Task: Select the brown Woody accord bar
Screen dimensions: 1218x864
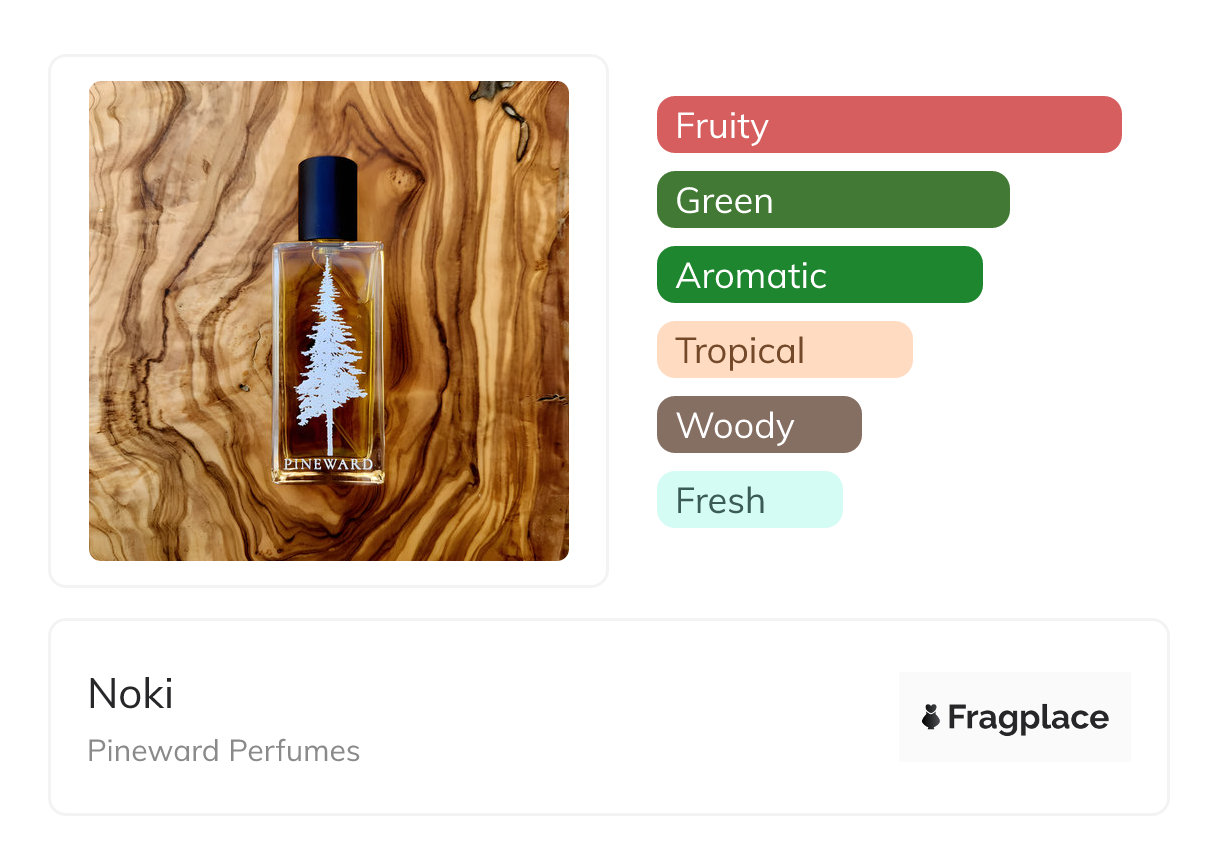Action: (759, 425)
